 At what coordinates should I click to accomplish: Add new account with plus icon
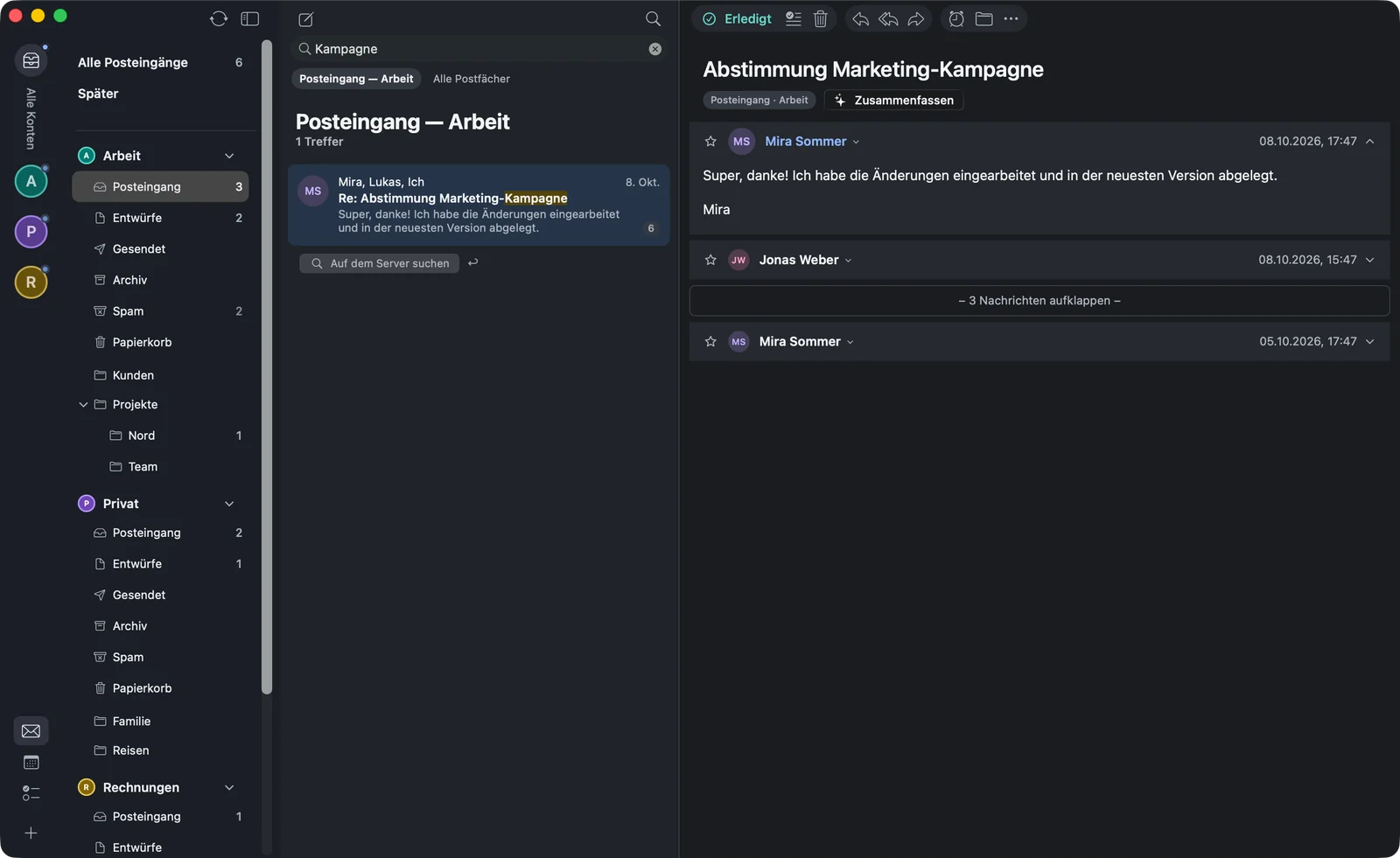(x=31, y=834)
